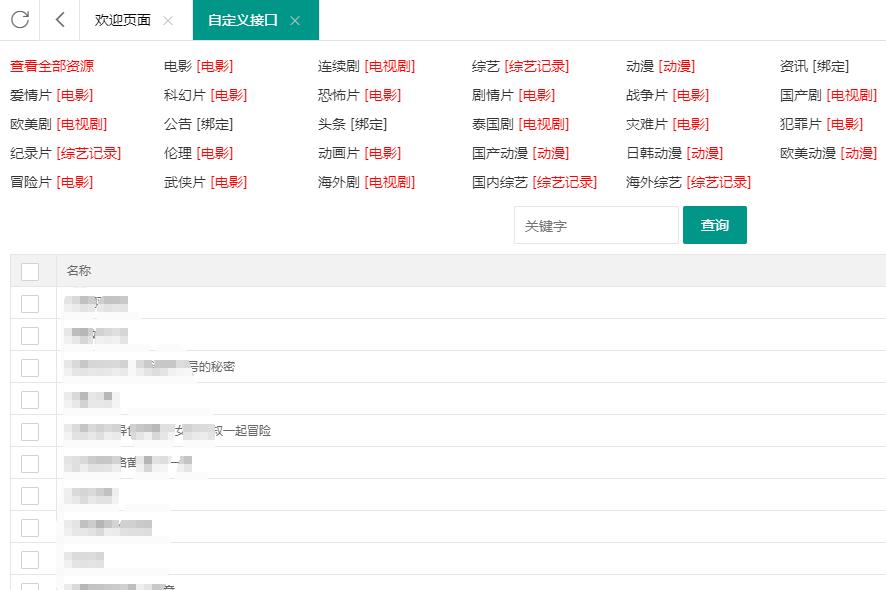Click the back arrow icon
This screenshot has height=590, width=886.
pos(61,20)
